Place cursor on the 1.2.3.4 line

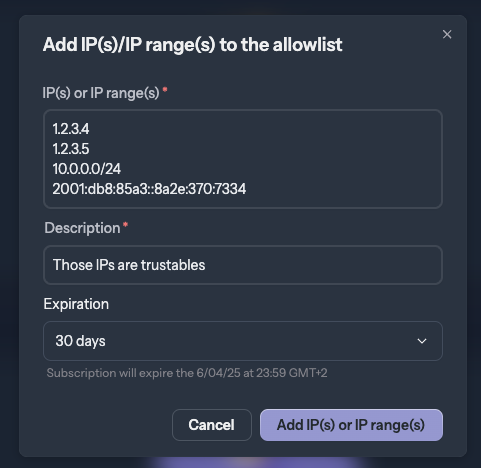click(x=71, y=129)
